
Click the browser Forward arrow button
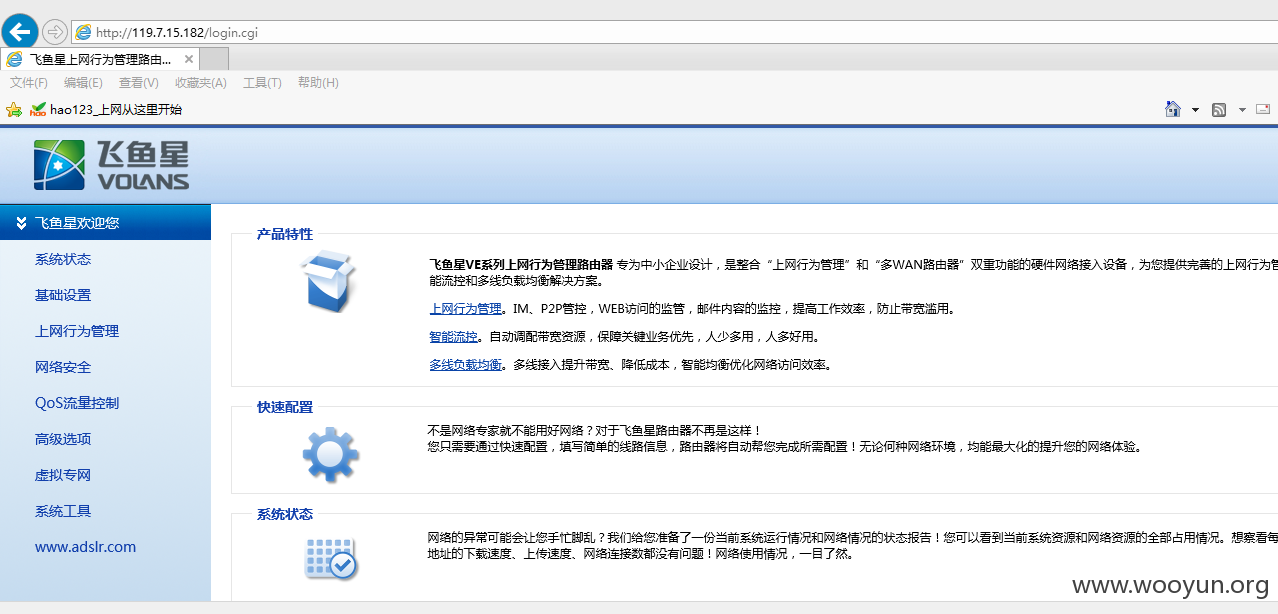[x=55, y=32]
